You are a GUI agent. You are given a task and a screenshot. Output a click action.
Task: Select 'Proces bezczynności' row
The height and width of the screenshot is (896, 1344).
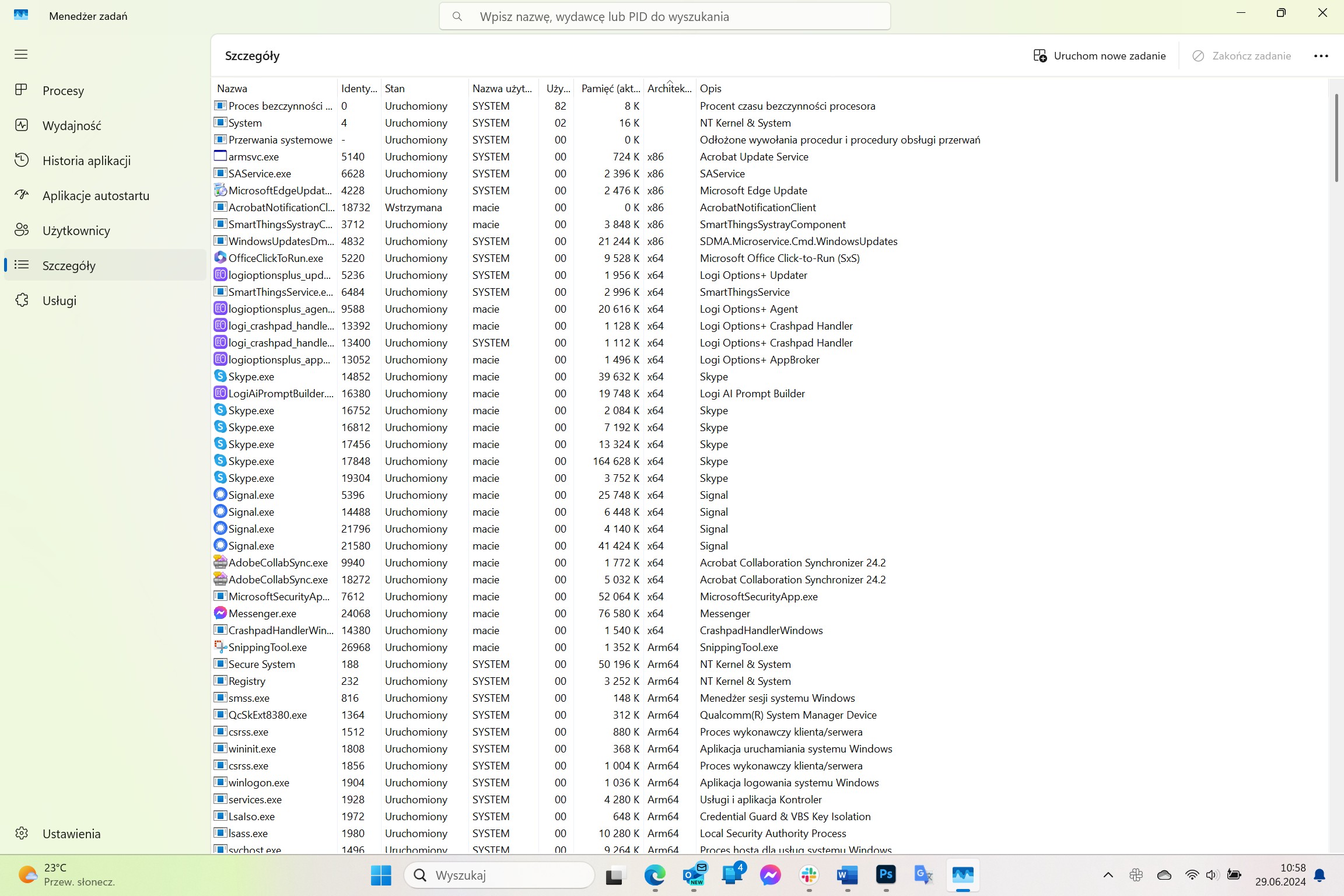(770, 106)
